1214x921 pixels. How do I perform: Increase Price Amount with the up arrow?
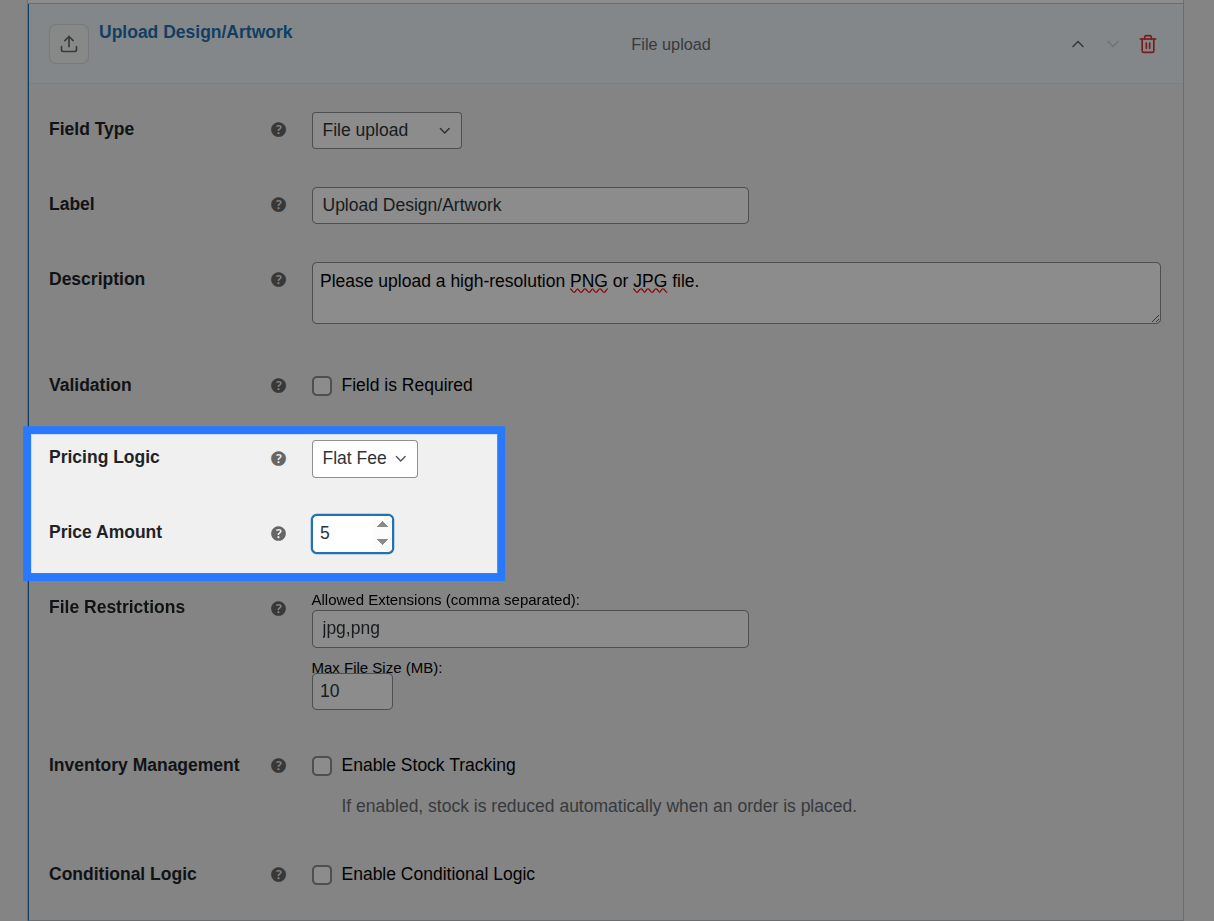coord(382,525)
